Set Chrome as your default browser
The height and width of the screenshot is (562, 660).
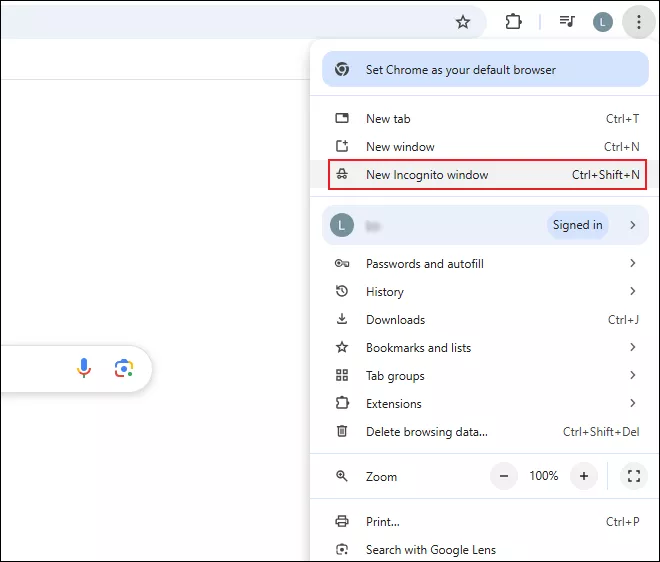tap(485, 69)
